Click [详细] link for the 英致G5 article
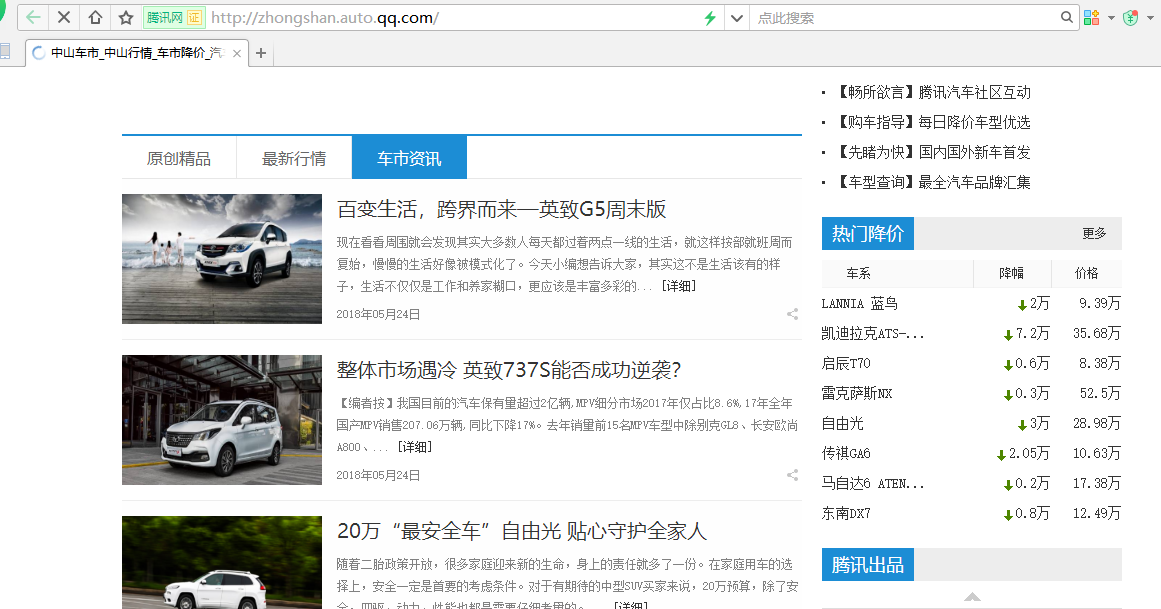This screenshot has width=1161, height=609. (678, 286)
